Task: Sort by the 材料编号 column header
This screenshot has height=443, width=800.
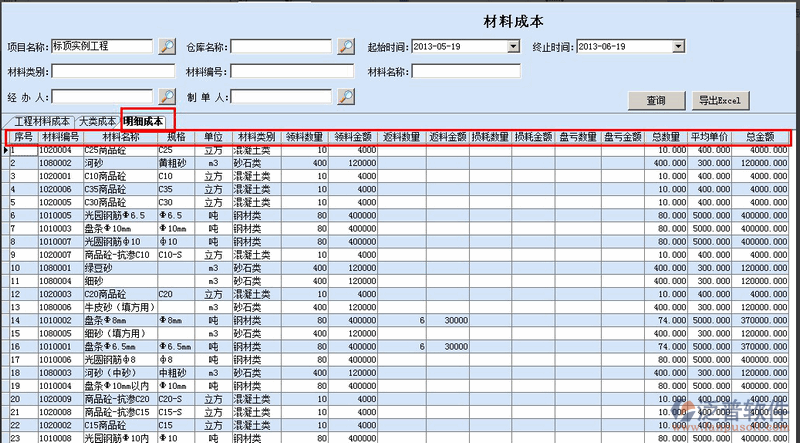Action: [x=61, y=137]
